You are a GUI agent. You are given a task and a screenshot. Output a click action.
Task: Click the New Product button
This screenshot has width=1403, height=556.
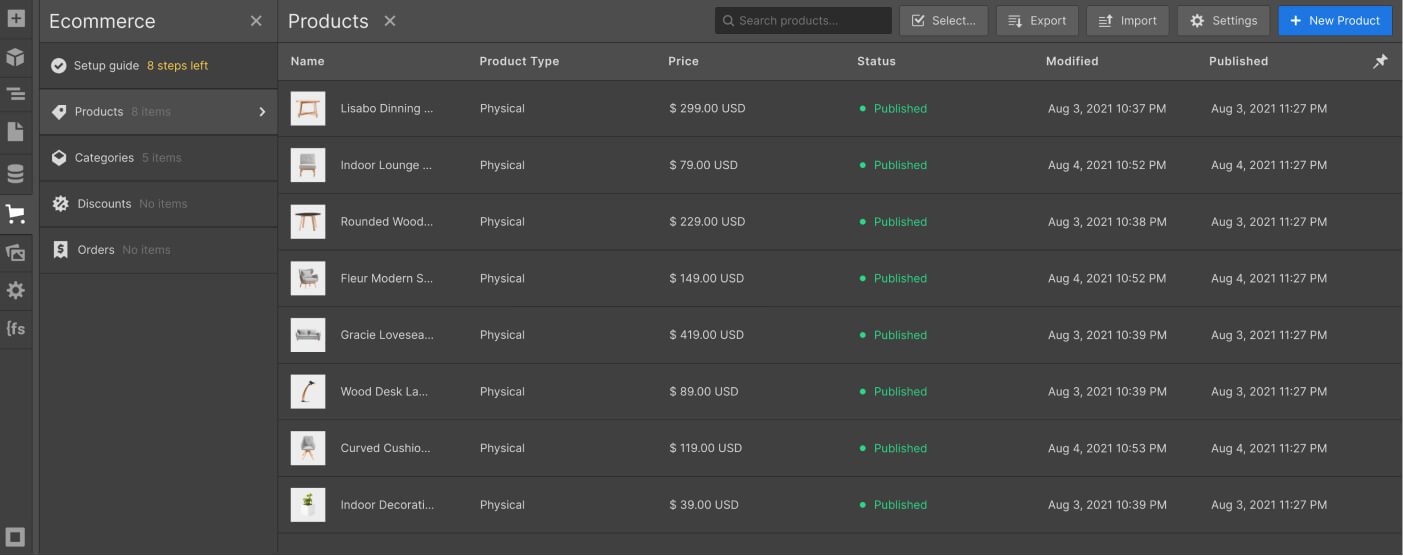[1335, 21]
